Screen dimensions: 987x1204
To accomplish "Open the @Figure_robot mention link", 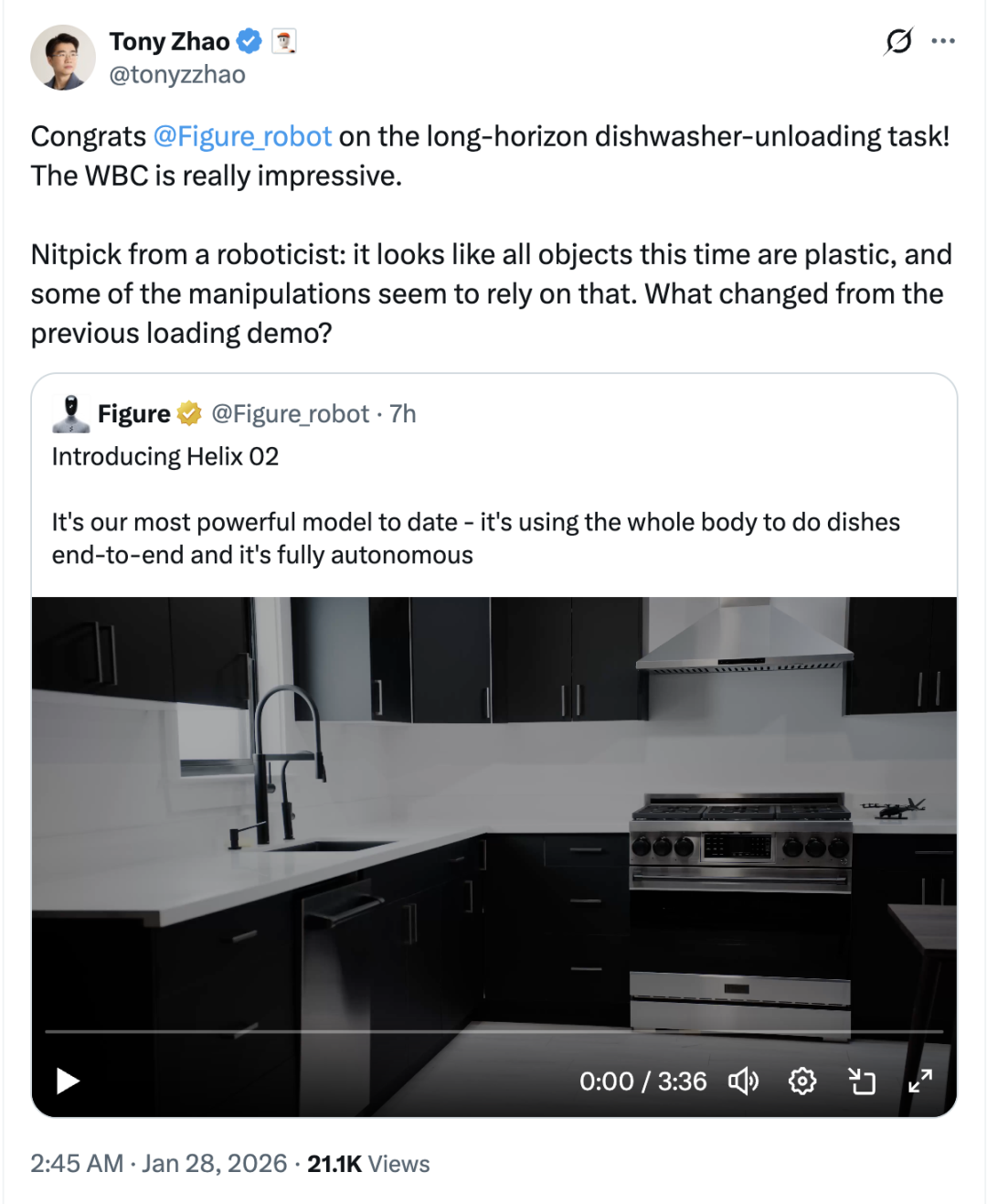I will click(x=242, y=136).
